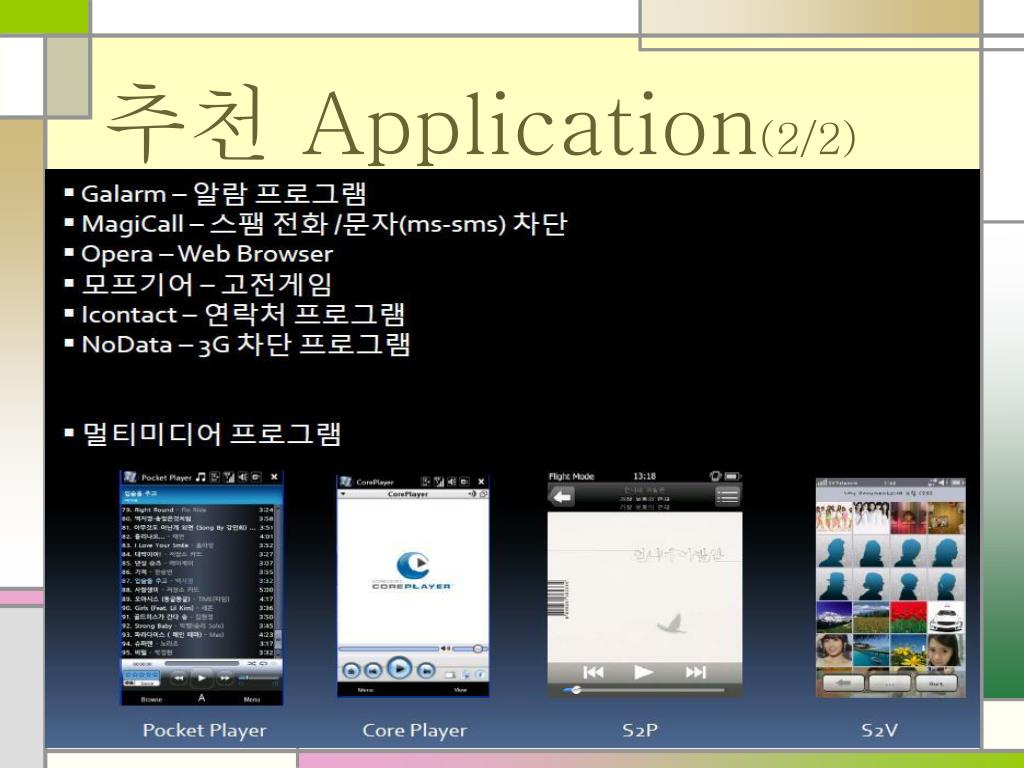Click the "S2P" caption
The image size is (1024, 768).
click(x=639, y=730)
